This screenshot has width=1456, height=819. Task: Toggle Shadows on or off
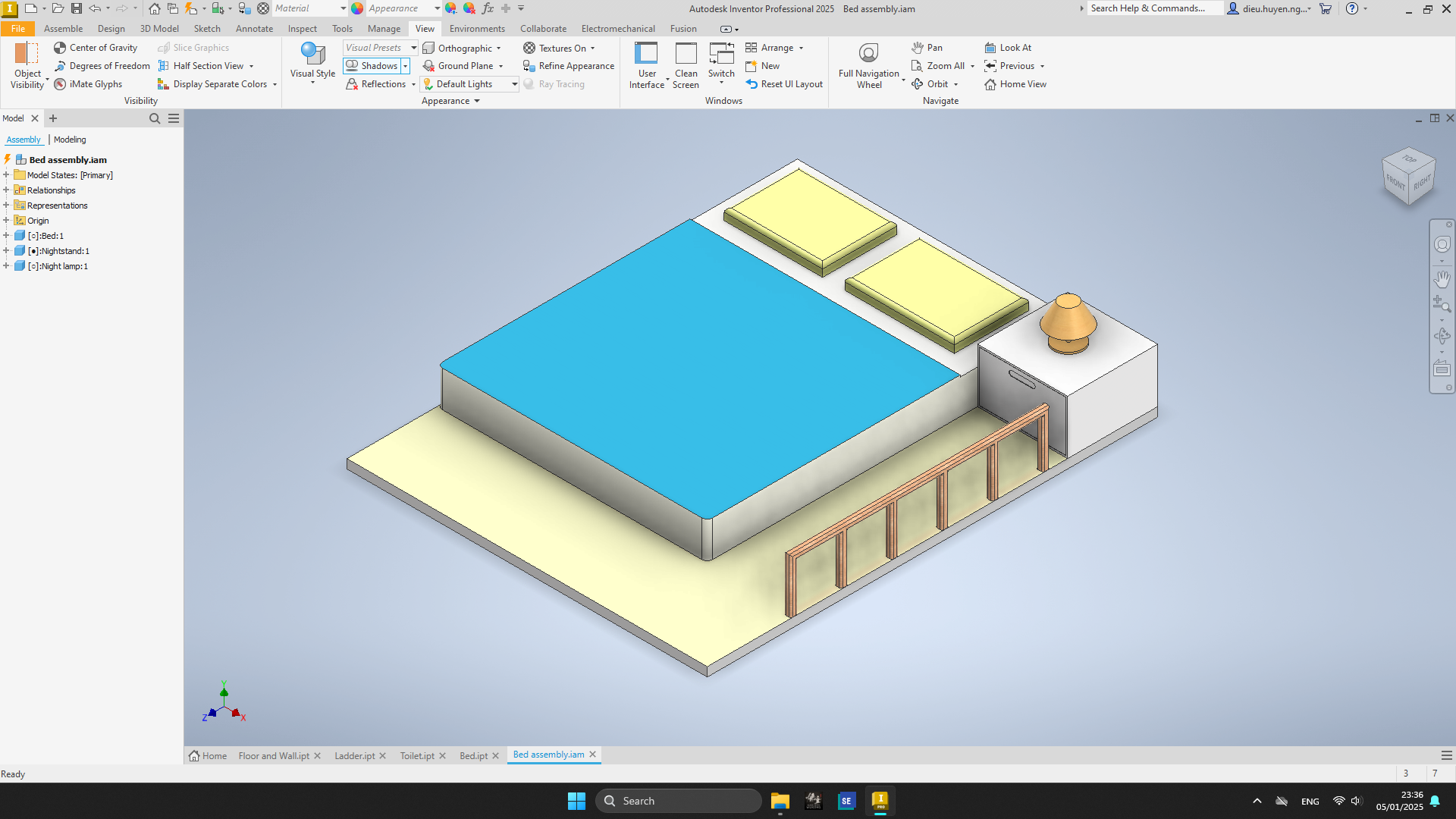click(x=372, y=66)
